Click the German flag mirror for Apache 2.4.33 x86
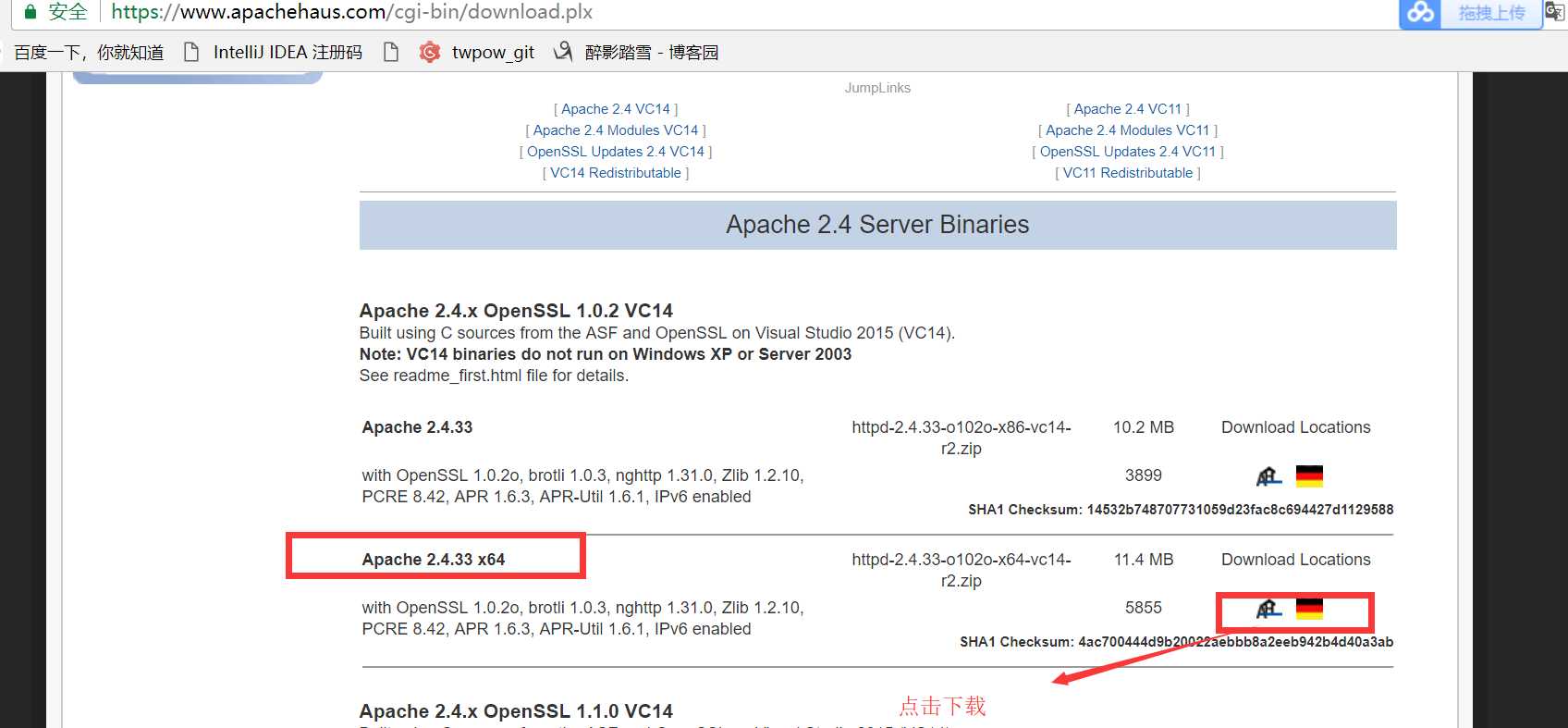This screenshot has width=1568, height=728. 1309,476
